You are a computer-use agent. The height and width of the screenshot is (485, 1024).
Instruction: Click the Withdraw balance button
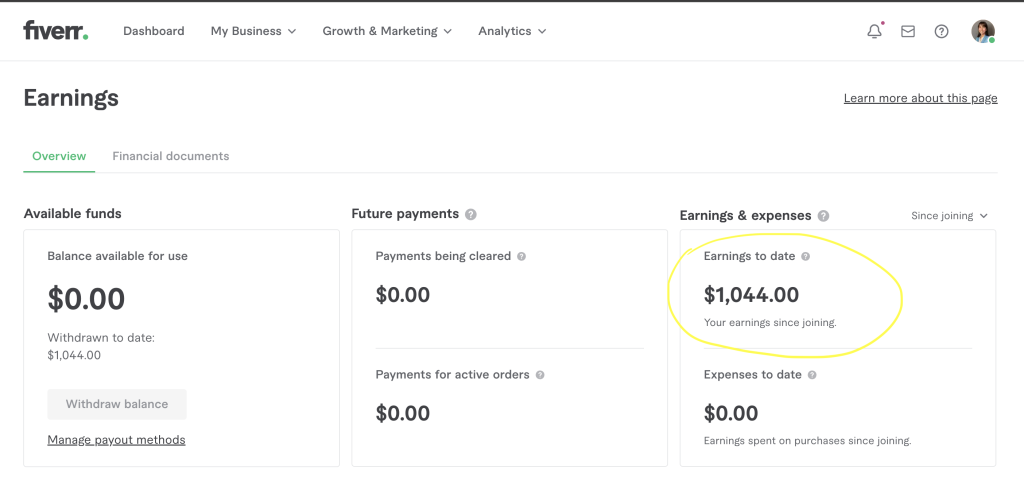117,404
